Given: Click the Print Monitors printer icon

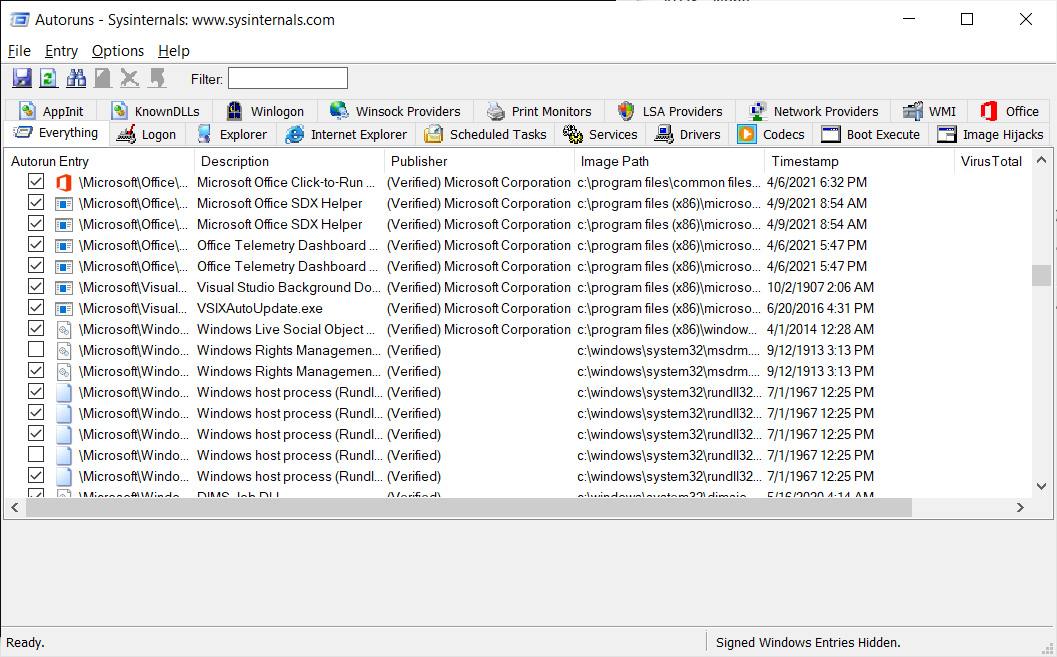Looking at the screenshot, I should coord(495,111).
